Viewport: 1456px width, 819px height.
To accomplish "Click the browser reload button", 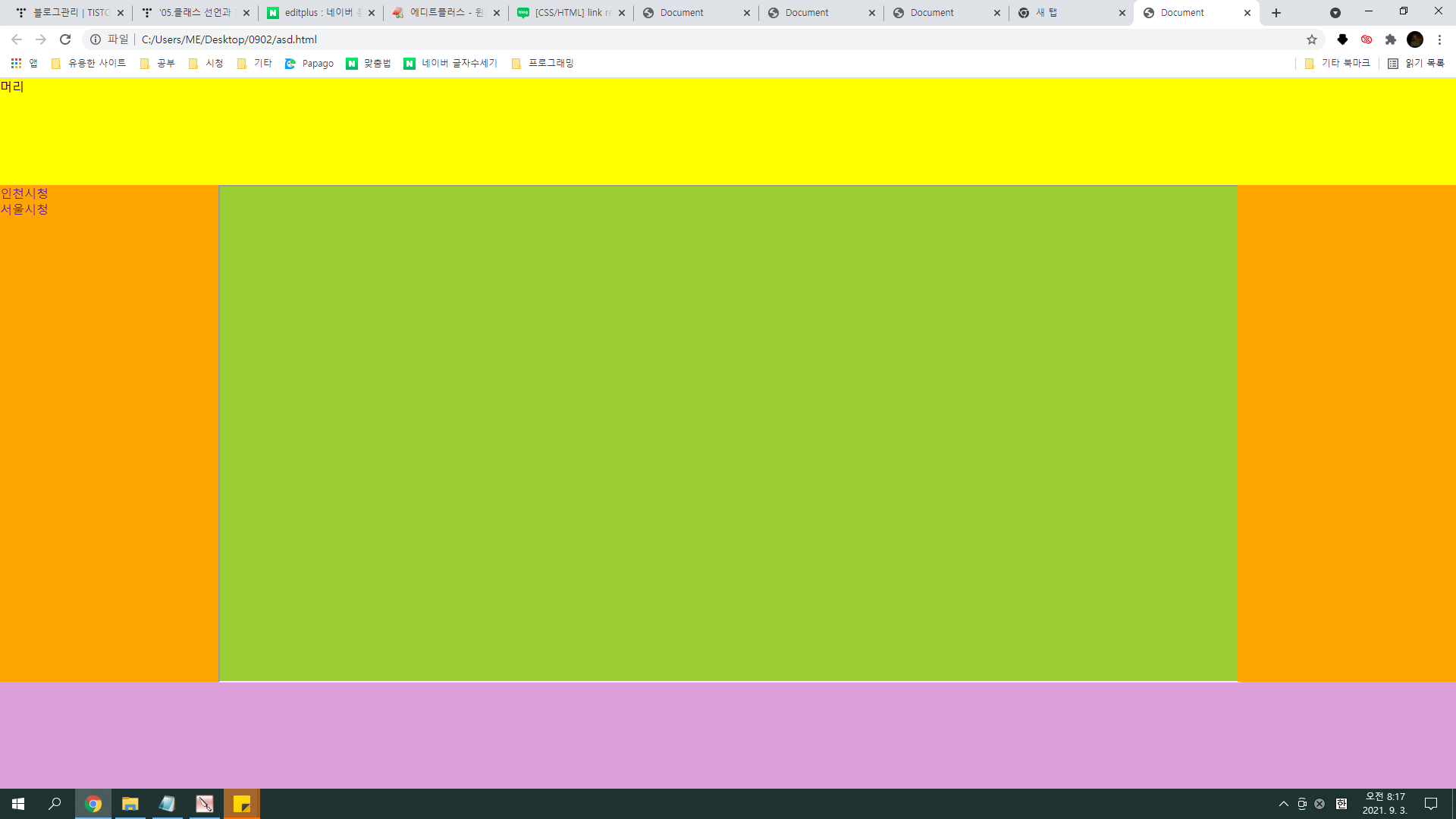I will point(65,39).
